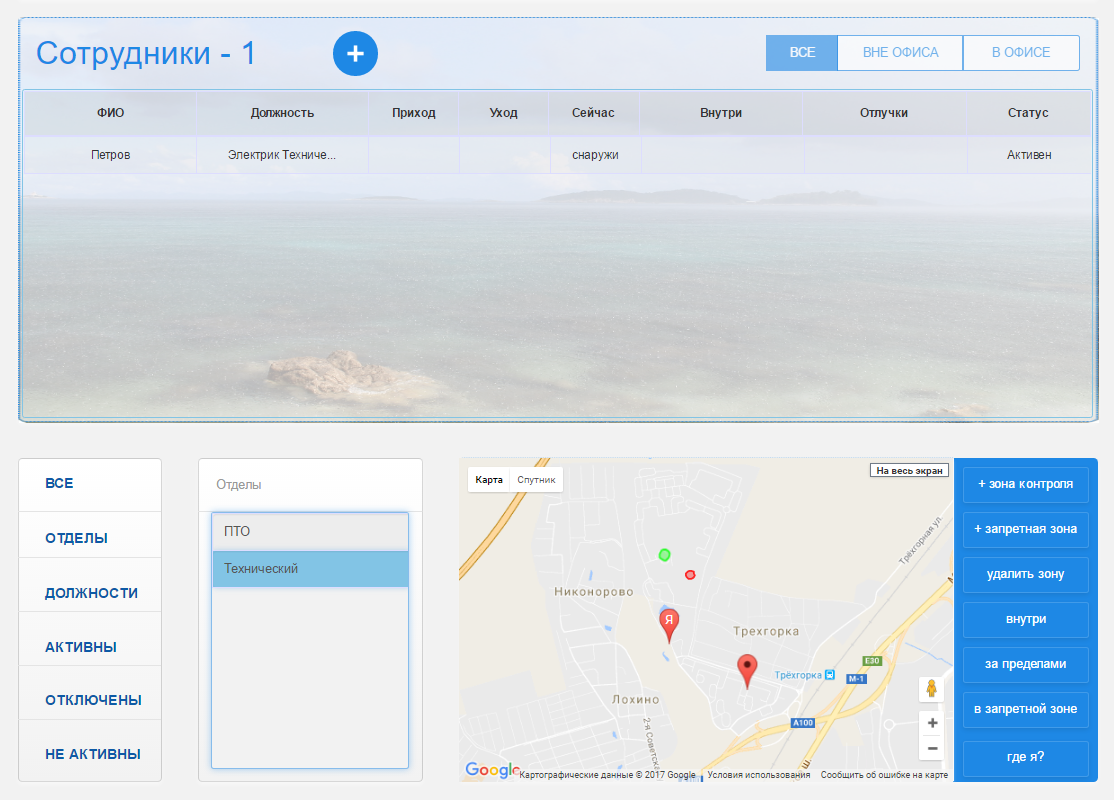
Task: Click the Должность column header
Action: tap(282, 113)
